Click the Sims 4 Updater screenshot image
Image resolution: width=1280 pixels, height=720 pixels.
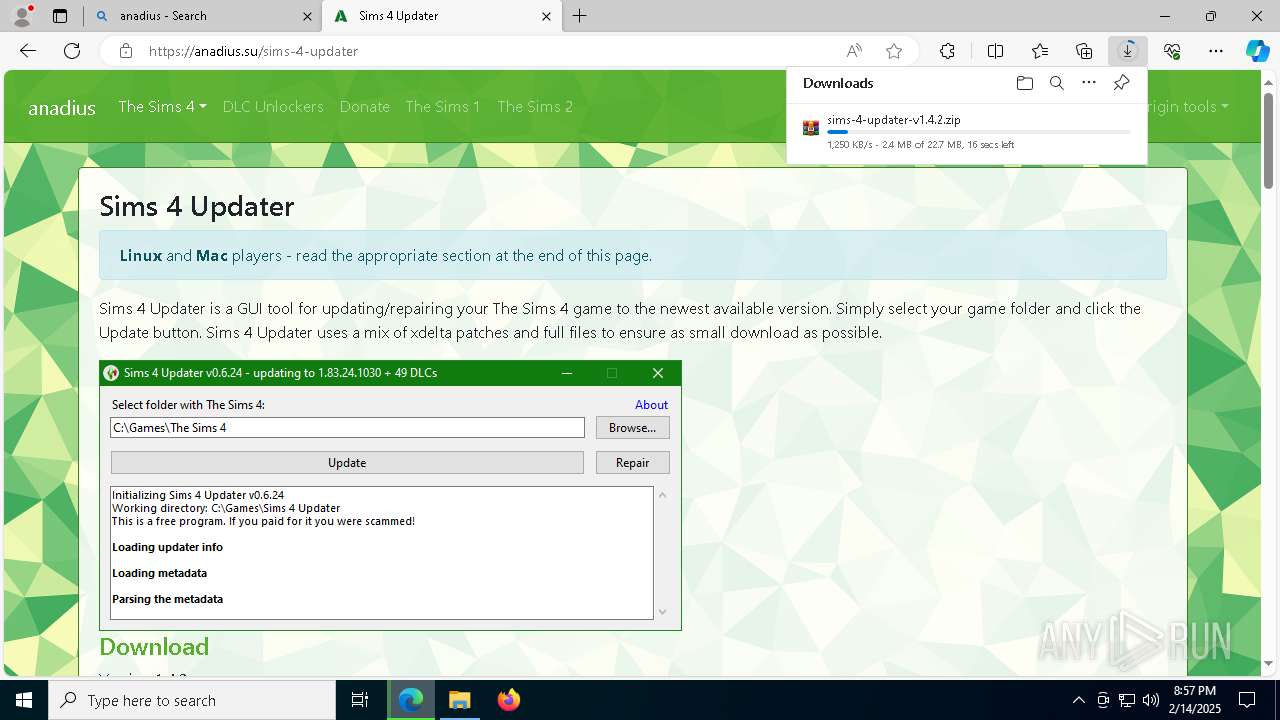coord(390,495)
